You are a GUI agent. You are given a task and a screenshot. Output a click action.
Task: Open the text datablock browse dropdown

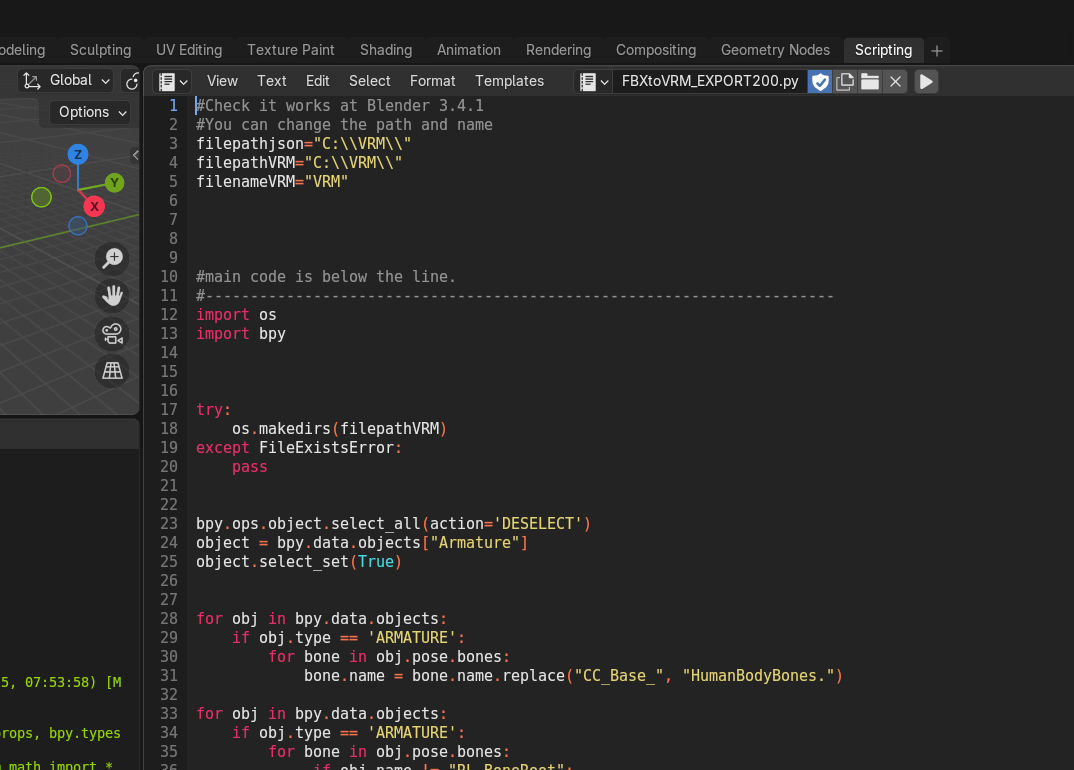pos(594,82)
